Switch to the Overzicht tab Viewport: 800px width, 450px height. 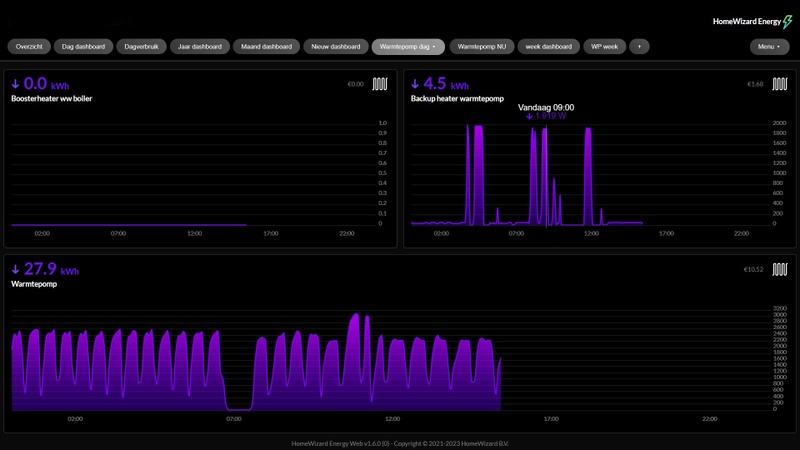tap(29, 46)
